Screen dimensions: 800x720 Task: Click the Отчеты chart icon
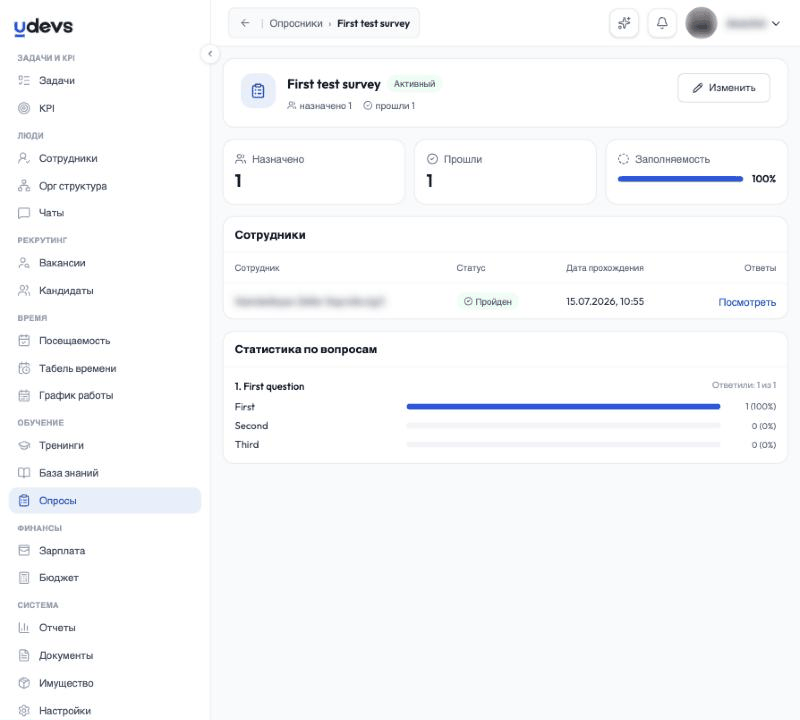click(24, 628)
